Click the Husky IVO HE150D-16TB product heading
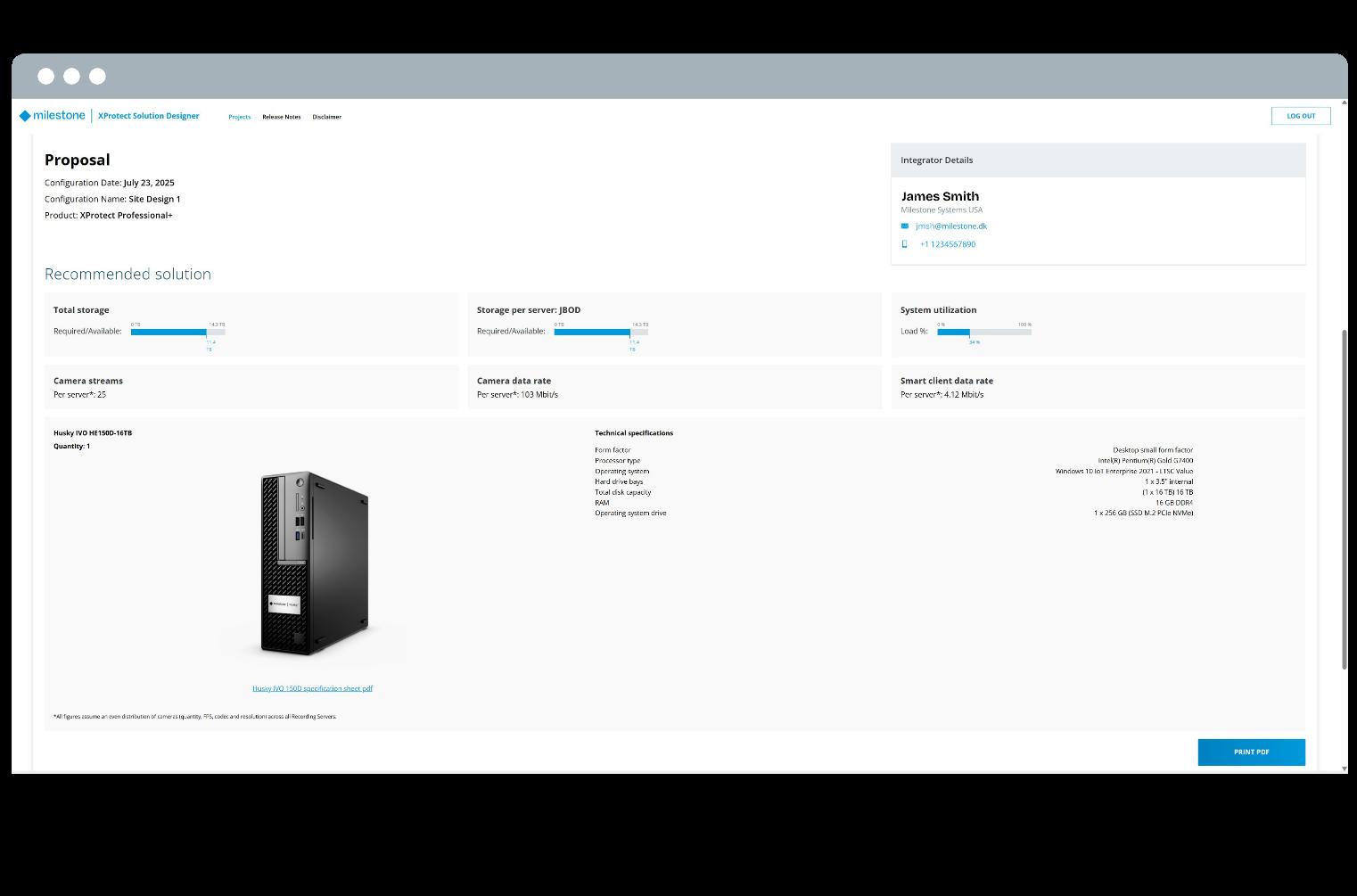1357x896 pixels. click(93, 433)
